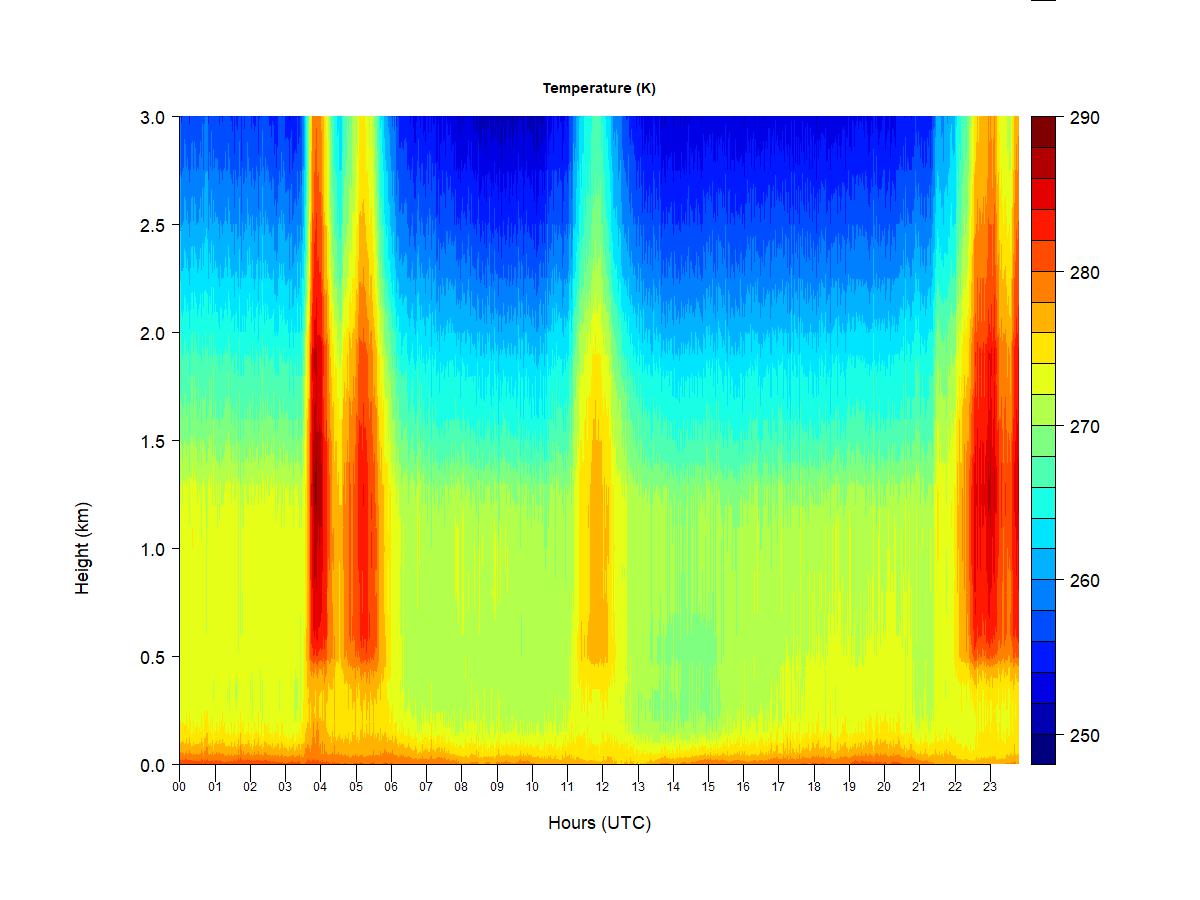Select the "2.5" height tick label
The height and width of the screenshot is (900, 1200).
pyautogui.click(x=152, y=225)
